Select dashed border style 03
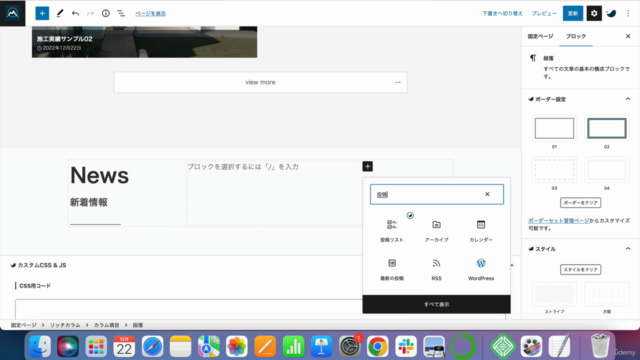Viewport: 640px width, 360px height. coord(554,170)
